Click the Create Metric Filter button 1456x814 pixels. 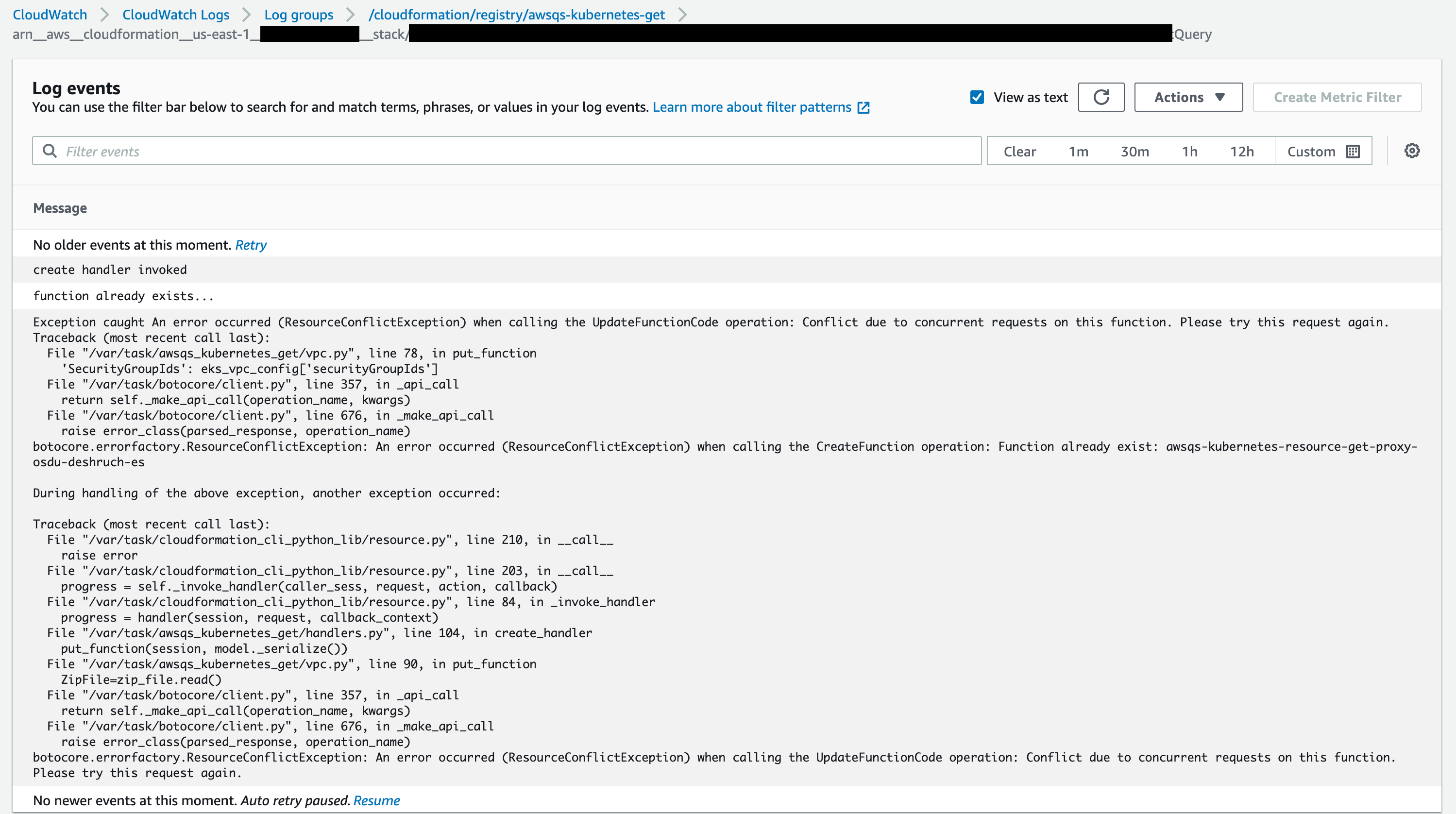pos(1337,97)
